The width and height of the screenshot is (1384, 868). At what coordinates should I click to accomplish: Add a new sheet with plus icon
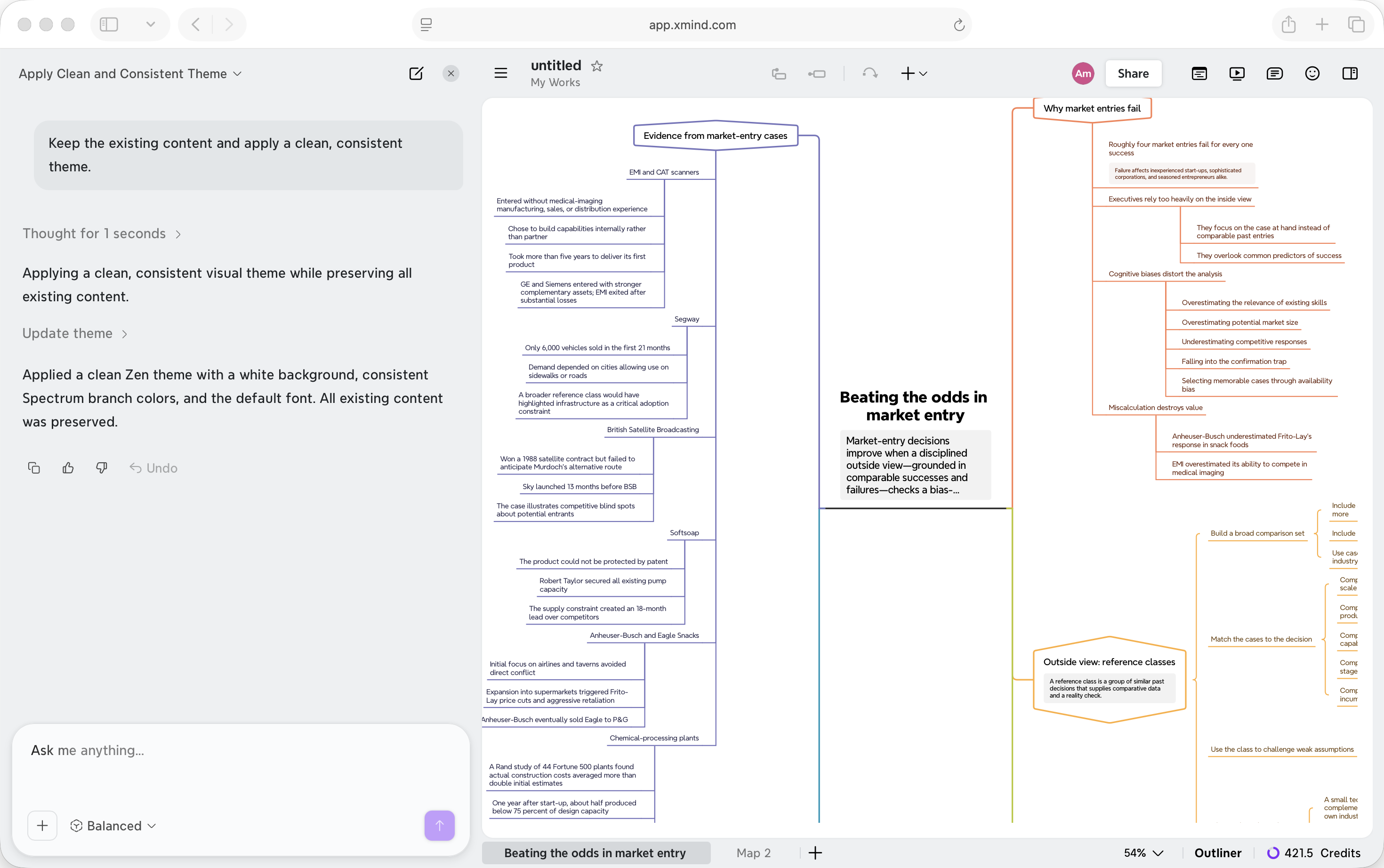pos(815,853)
